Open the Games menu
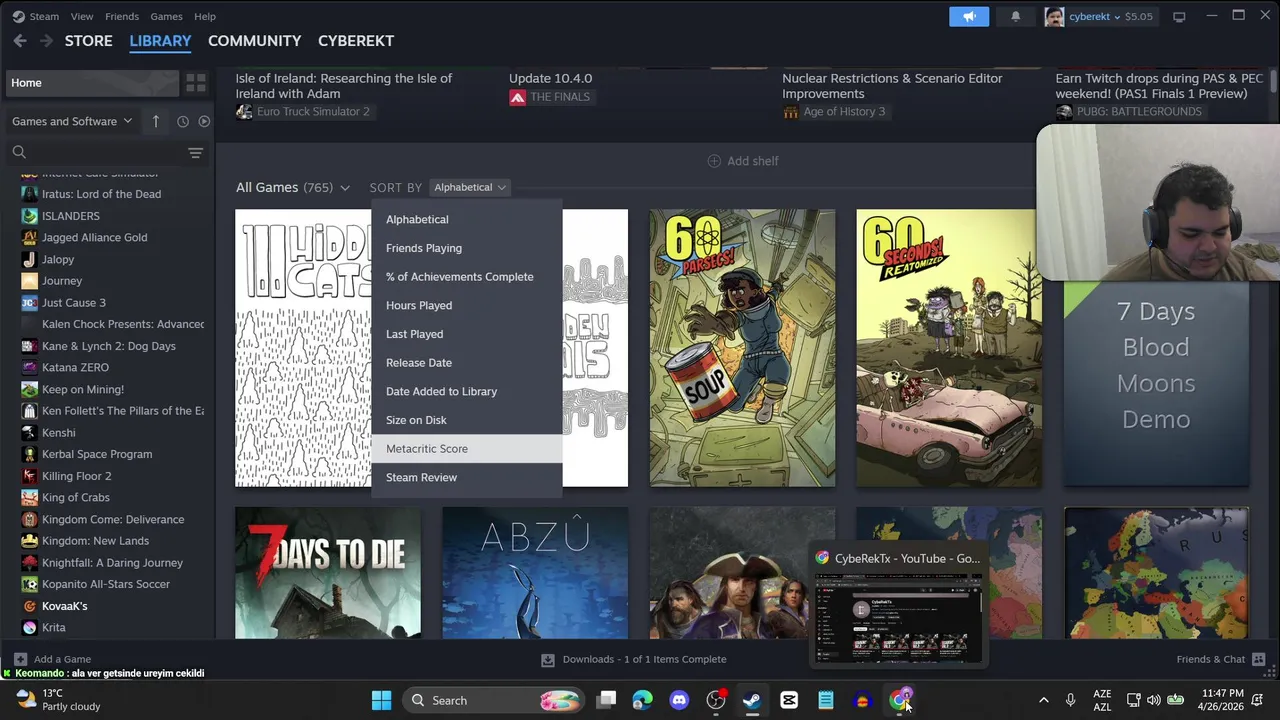Screen dimensions: 1280x720 [166, 16]
